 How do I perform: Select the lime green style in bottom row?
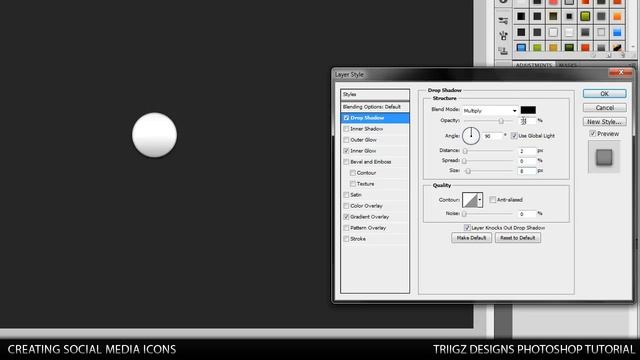(x=537, y=48)
